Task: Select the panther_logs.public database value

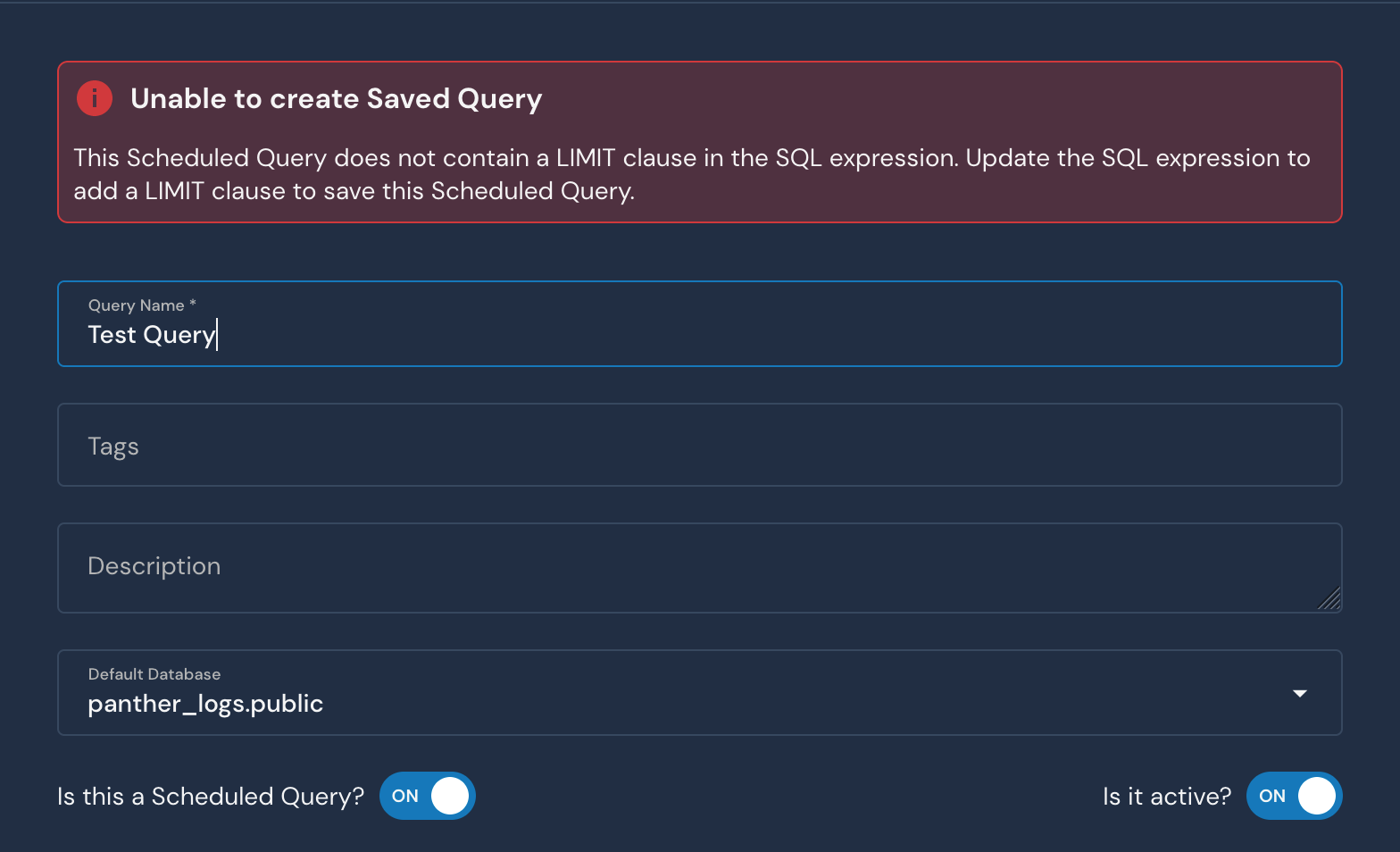Action: coord(205,704)
